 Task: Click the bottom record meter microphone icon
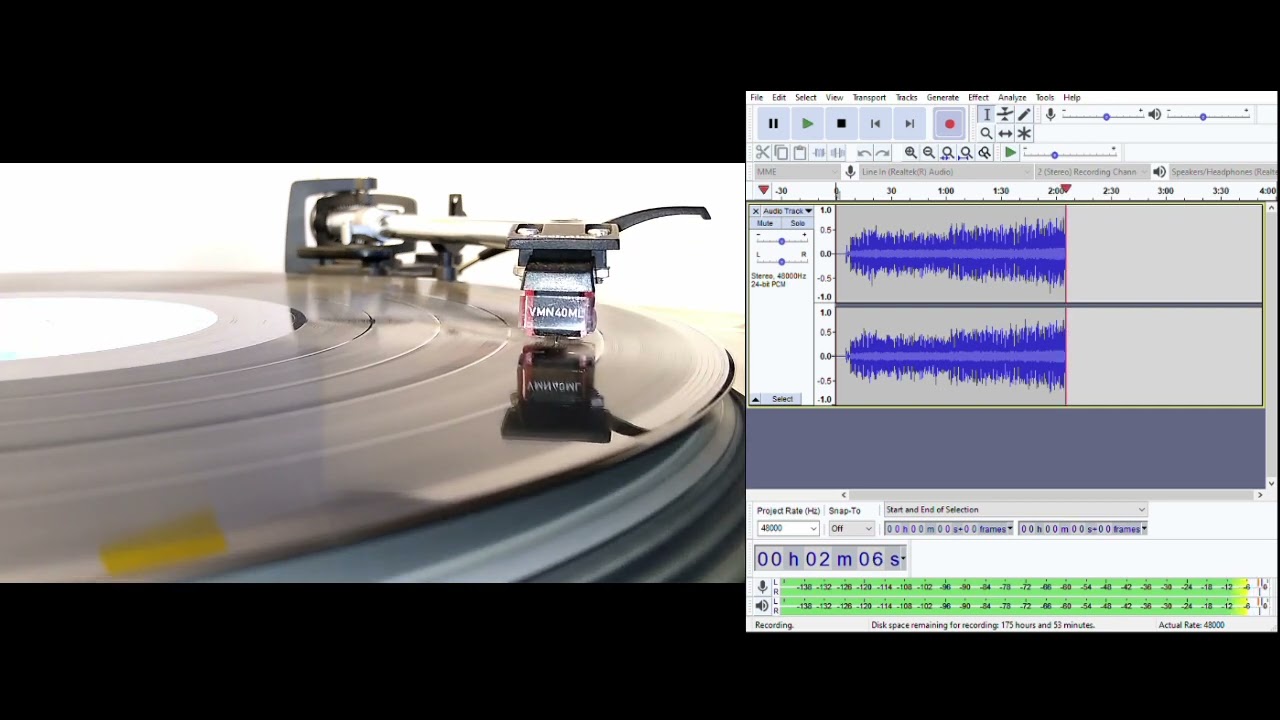762,587
